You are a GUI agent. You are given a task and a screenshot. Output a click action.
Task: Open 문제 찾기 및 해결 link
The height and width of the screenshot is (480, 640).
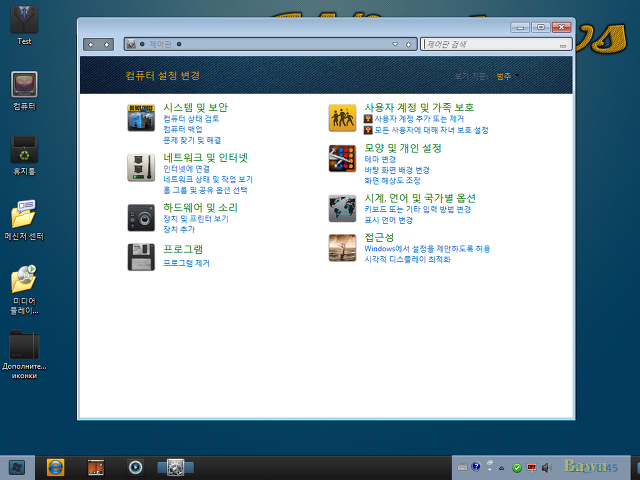coord(192,140)
